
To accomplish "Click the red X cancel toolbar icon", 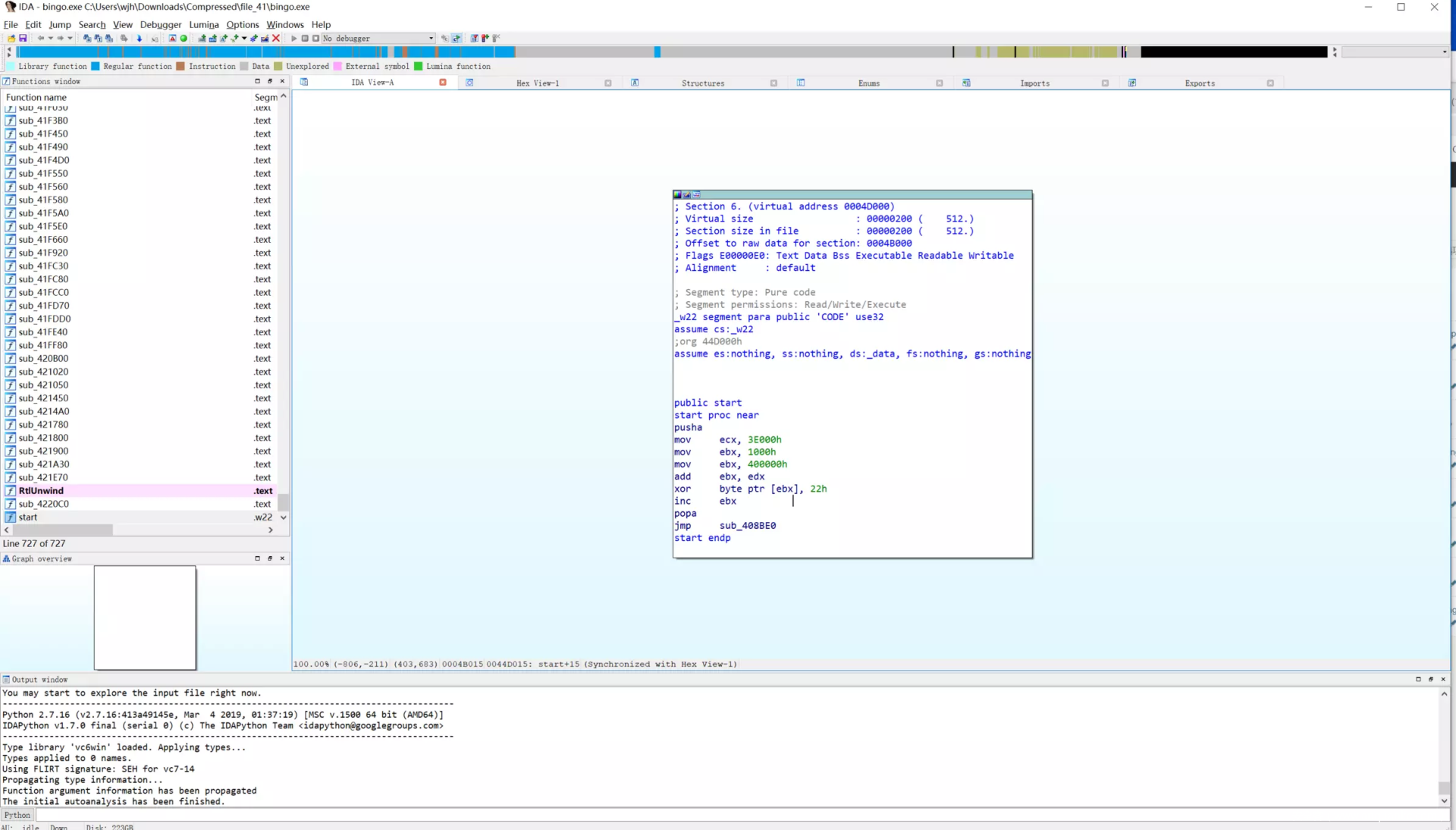I will tap(276, 38).
